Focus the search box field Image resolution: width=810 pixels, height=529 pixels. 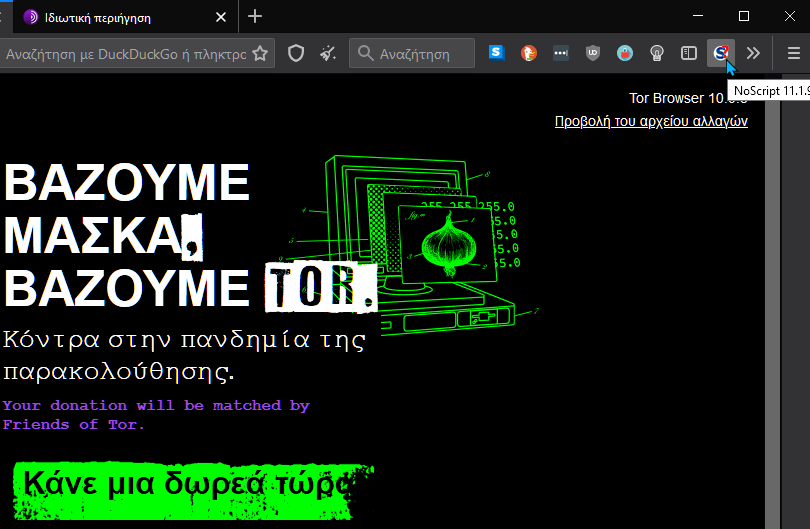click(x=412, y=53)
